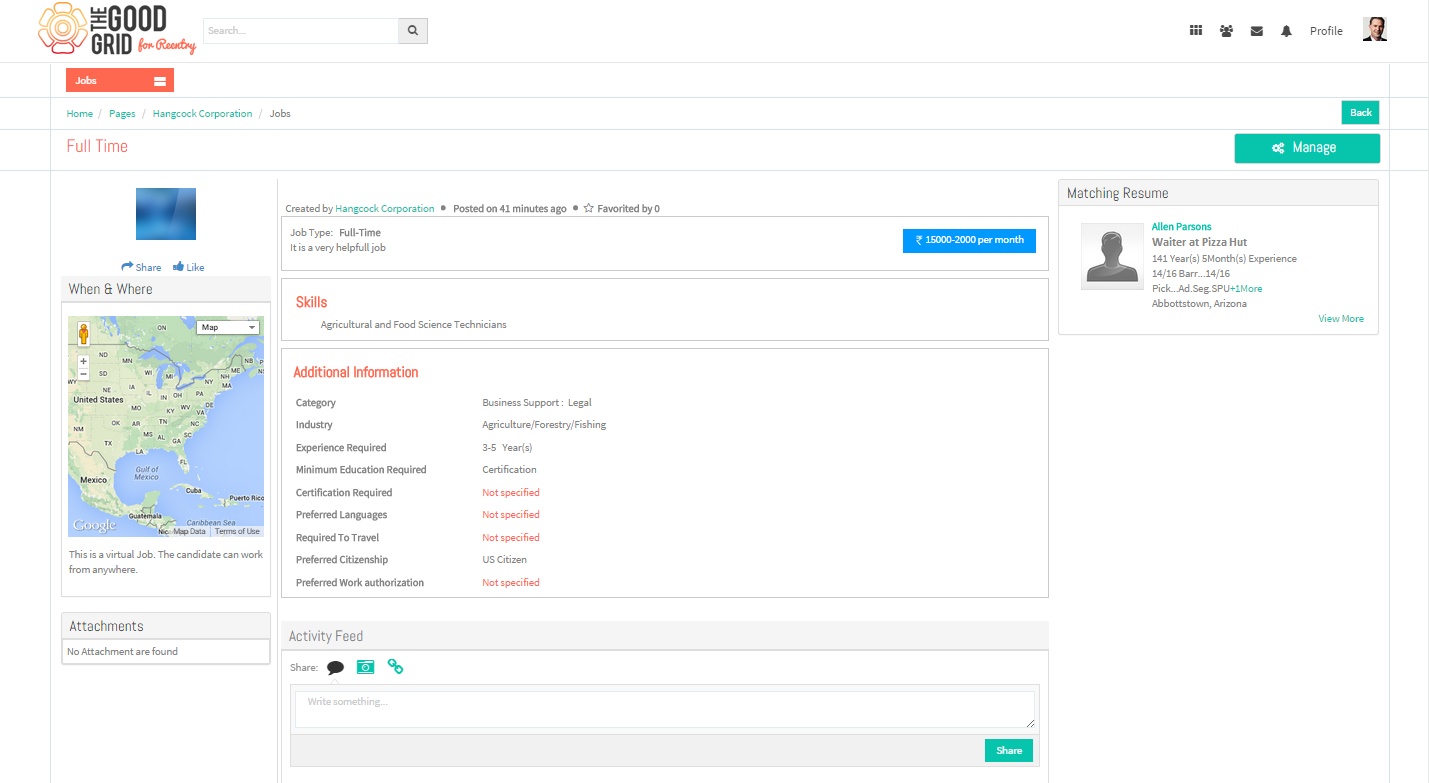The image size is (1429, 783).
Task: Share the job via Share icon
Action: pos(141,267)
